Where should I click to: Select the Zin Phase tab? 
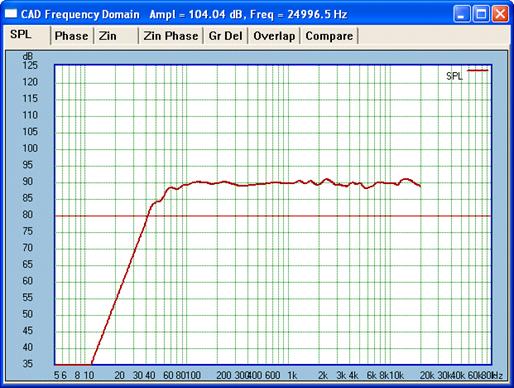171,36
